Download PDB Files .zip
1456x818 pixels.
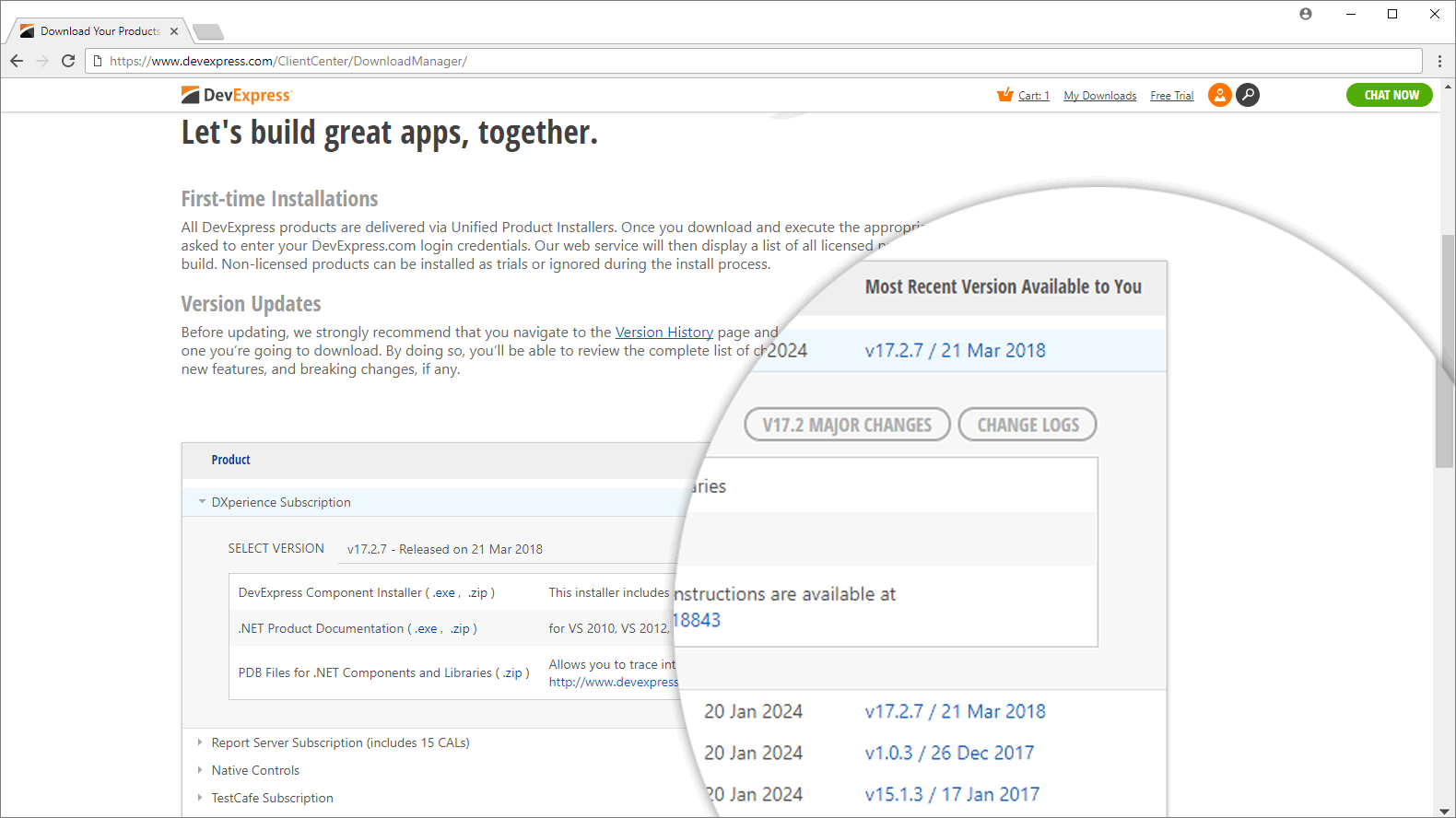click(x=512, y=673)
